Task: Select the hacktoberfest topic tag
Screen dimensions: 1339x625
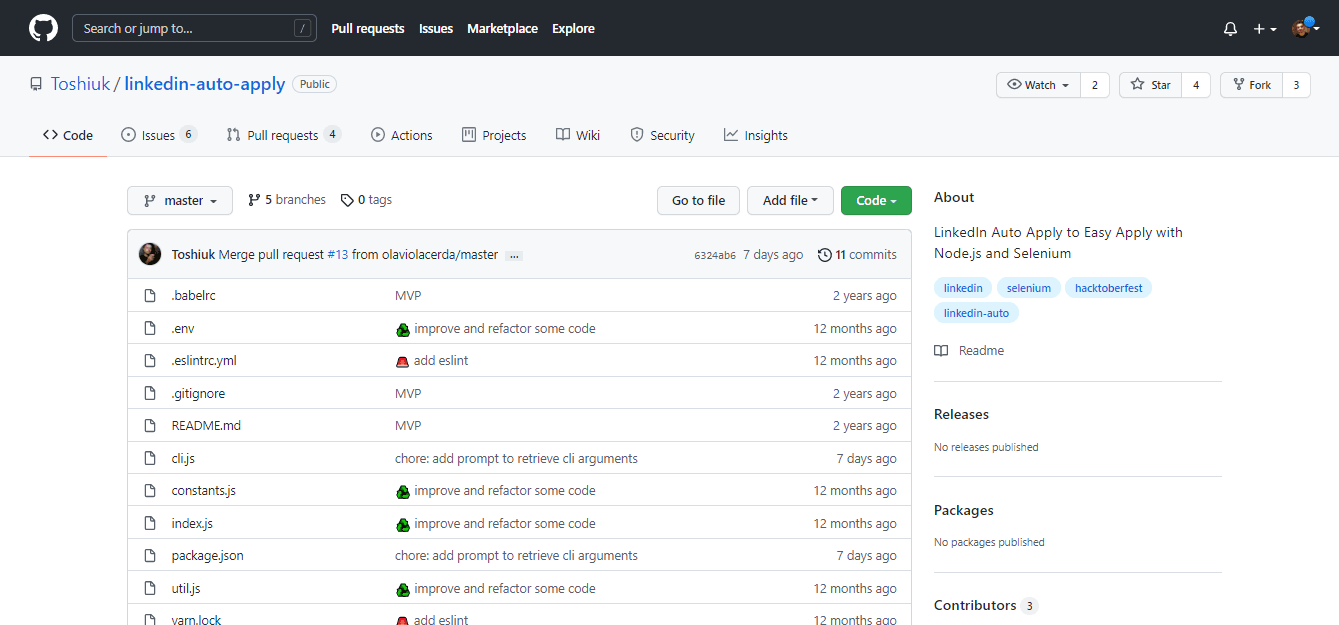Action: click(x=1108, y=288)
